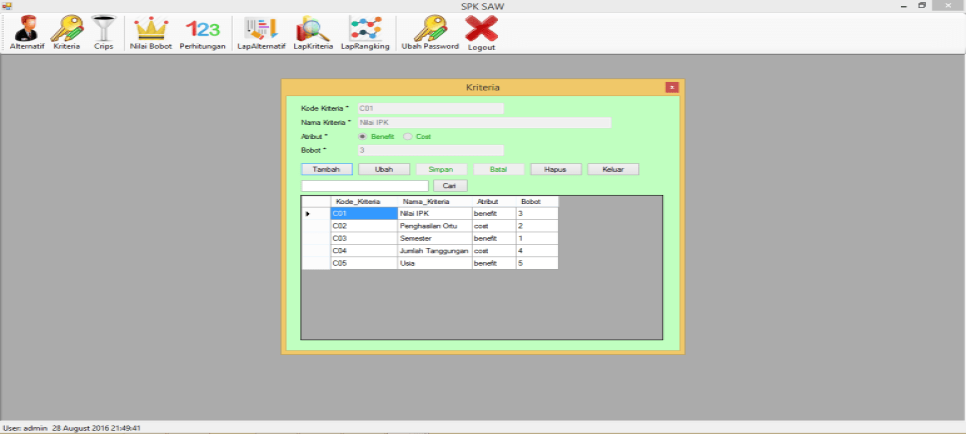Click the Hapus button
Screen dimensions: 966x434
(555, 169)
